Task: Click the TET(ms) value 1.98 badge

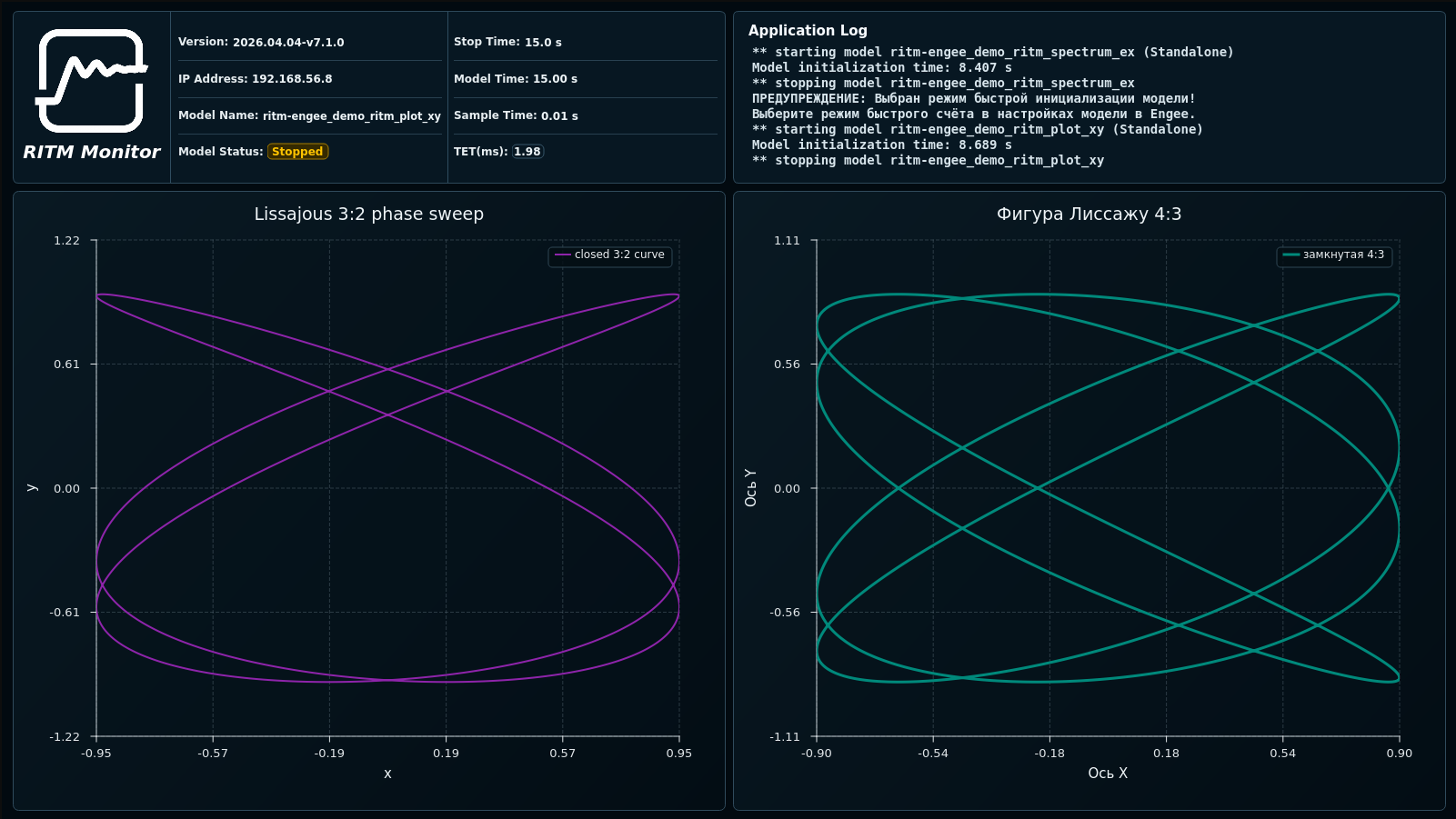Action: point(527,152)
